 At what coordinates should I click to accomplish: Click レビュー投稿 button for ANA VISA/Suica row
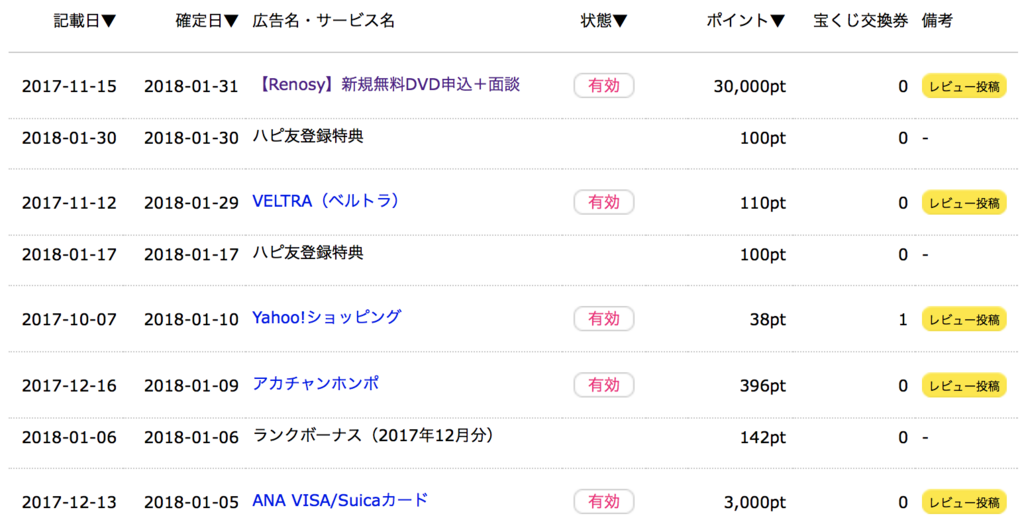[x=964, y=502]
